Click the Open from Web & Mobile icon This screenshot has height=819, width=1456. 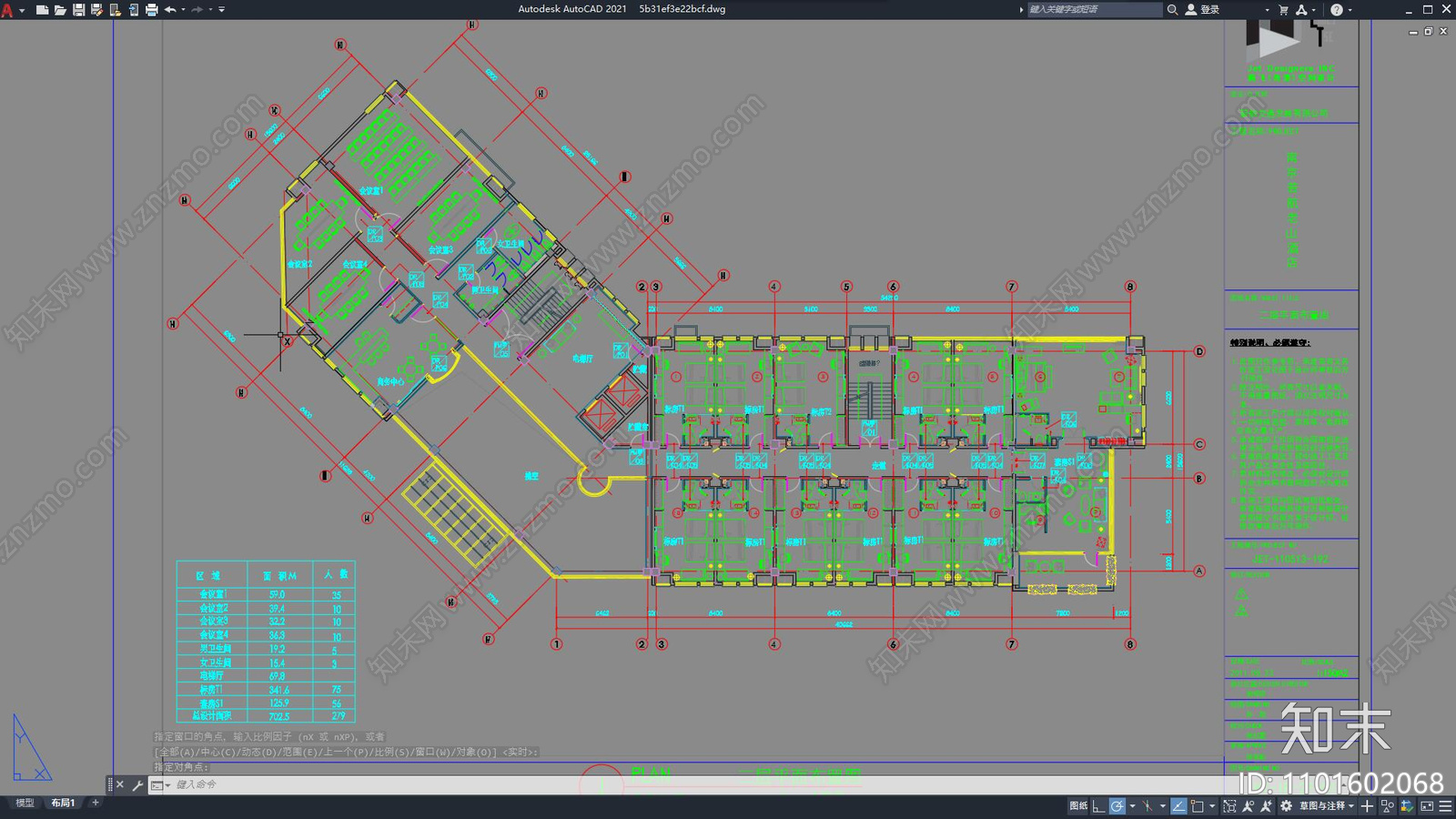[x=115, y=9]
